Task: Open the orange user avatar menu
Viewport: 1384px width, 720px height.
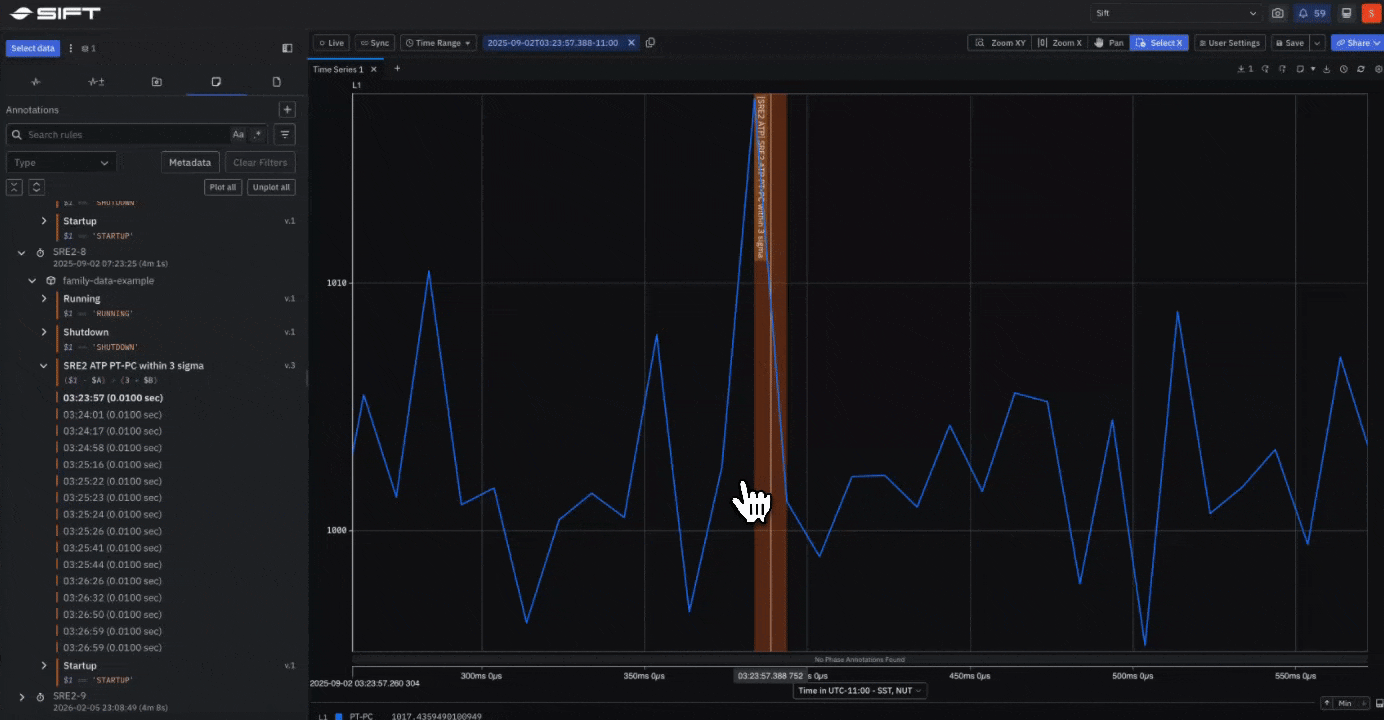Action: pyautogui.click(x=1371, y=14)
